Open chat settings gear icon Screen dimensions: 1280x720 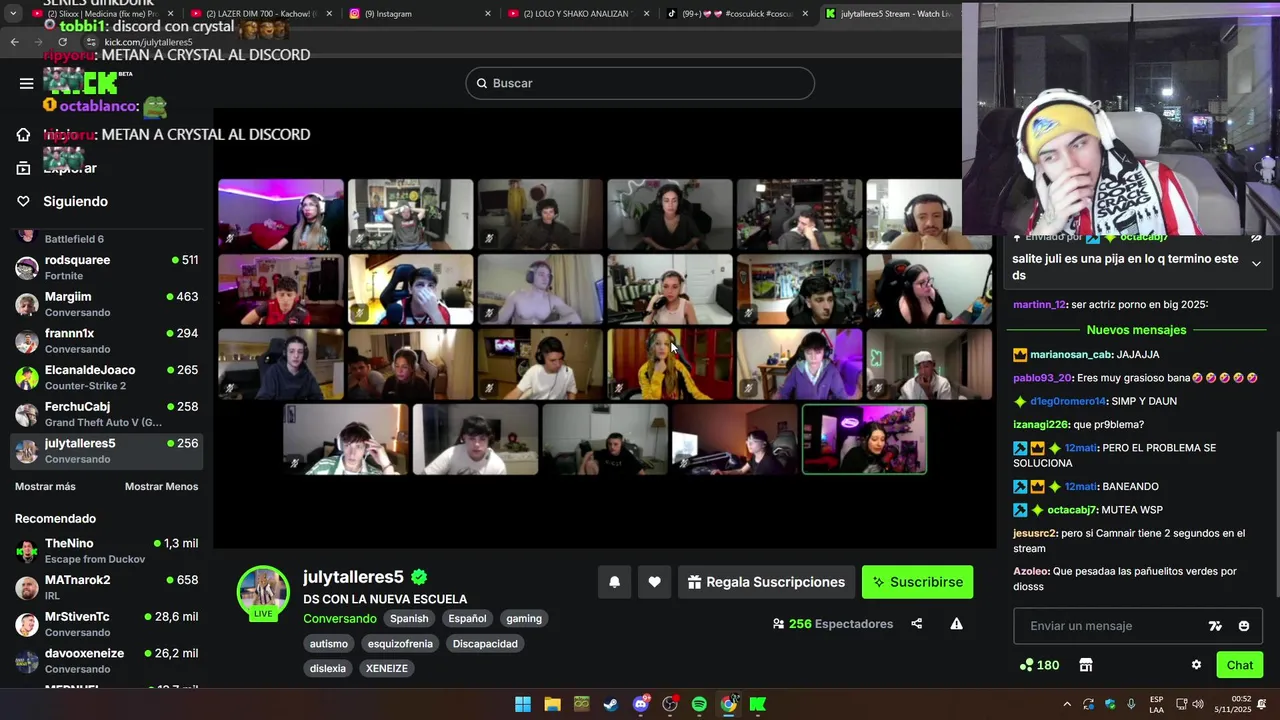[x=1196, y=665]
